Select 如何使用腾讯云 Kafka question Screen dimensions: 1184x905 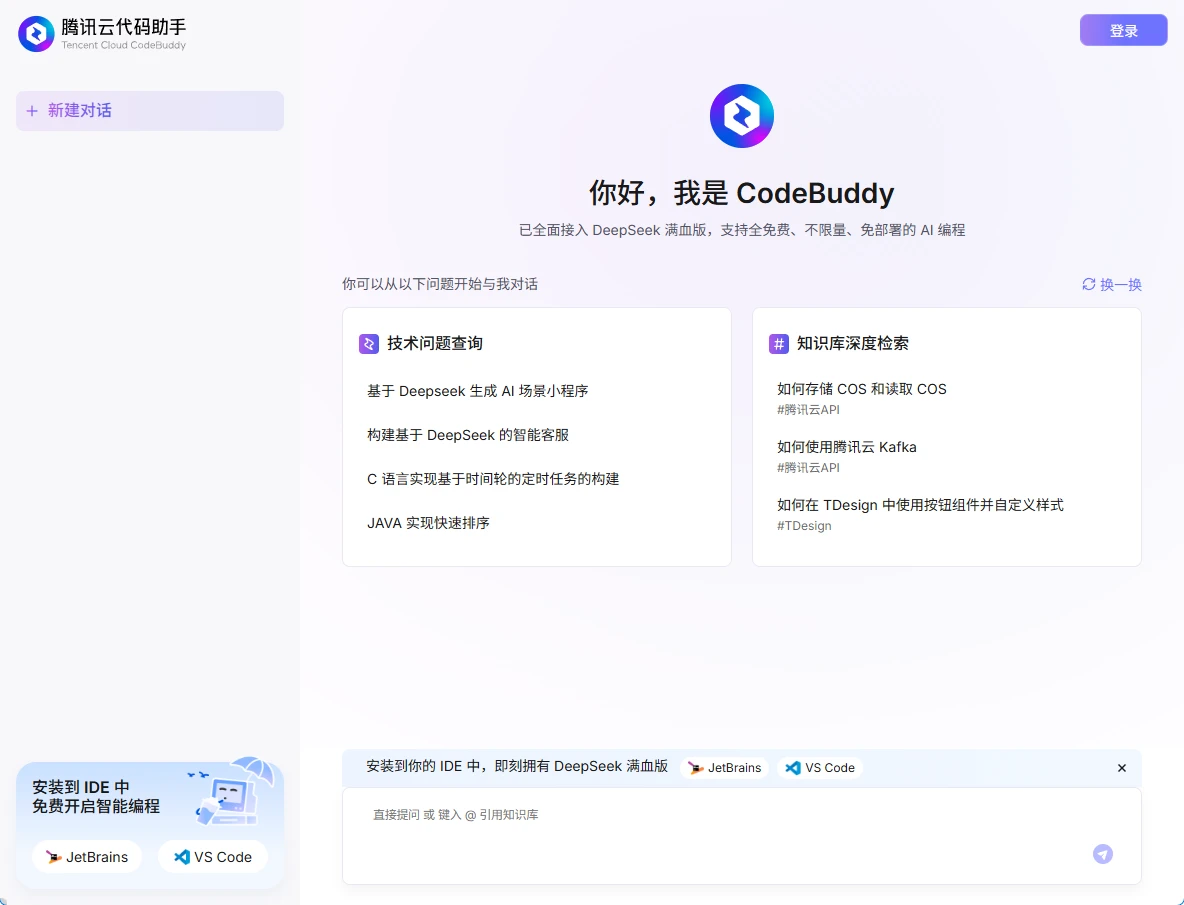tap(846, 447)
